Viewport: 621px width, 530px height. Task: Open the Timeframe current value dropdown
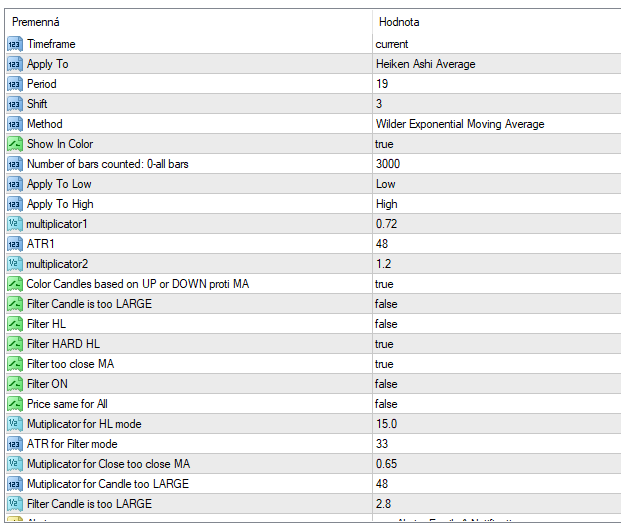pos(392,44)
